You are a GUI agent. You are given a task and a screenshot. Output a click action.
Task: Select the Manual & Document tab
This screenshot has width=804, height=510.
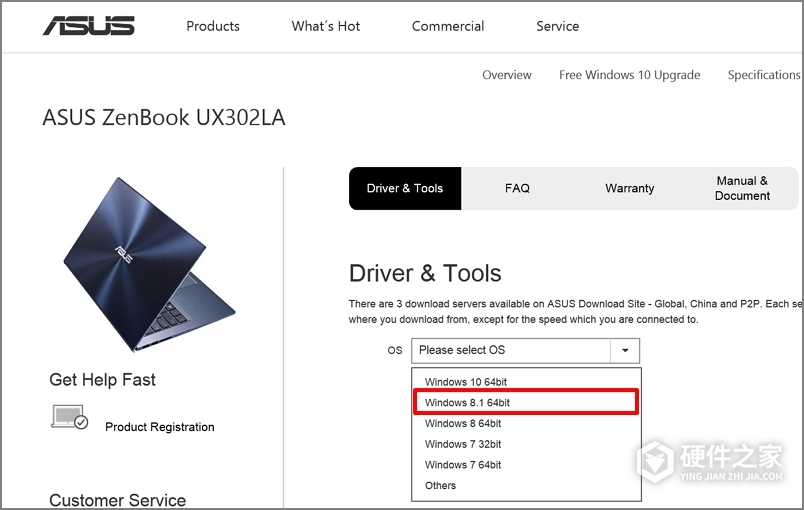742,188
